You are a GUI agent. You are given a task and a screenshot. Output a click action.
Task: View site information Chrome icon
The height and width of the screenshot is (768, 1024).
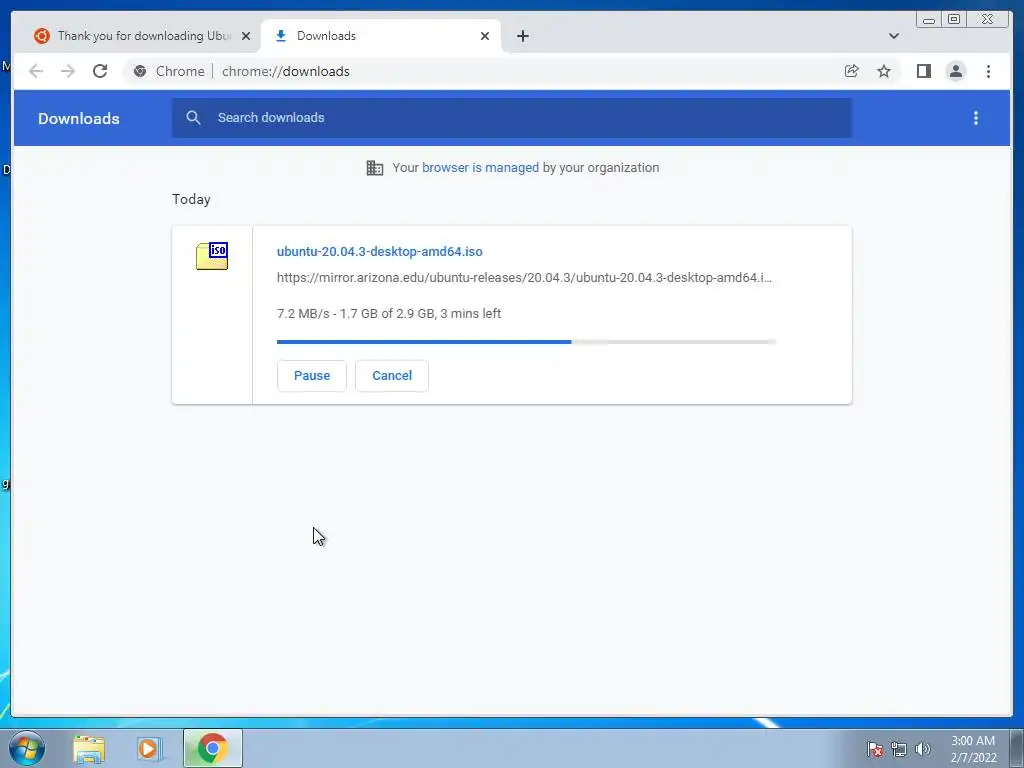pos(140,71)
